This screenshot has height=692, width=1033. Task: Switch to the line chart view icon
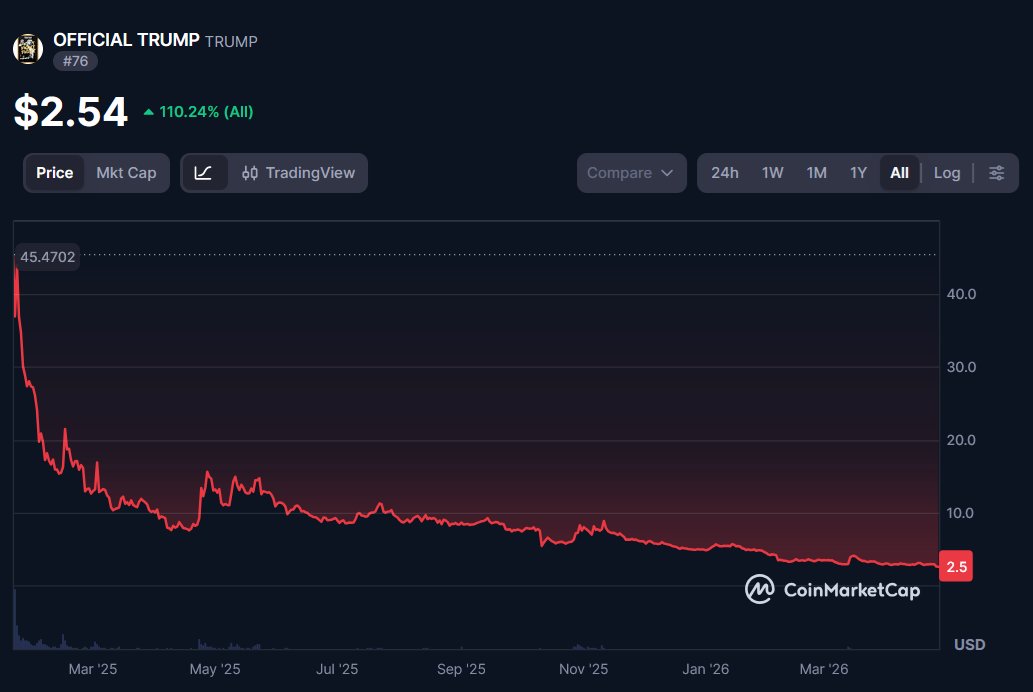pos(204,173)
